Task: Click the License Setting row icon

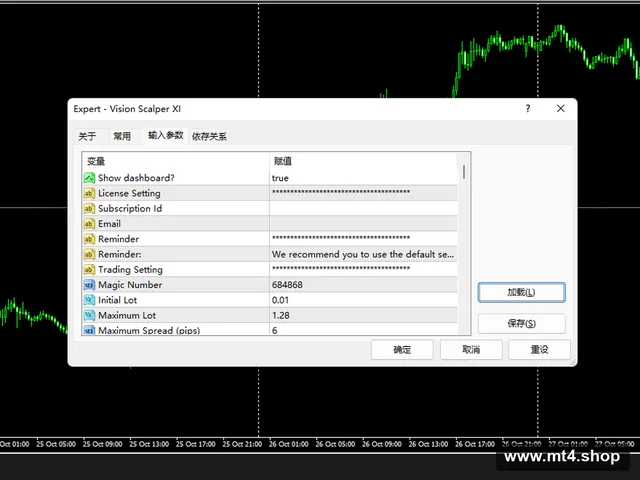Action: click(x=89, y=193)
